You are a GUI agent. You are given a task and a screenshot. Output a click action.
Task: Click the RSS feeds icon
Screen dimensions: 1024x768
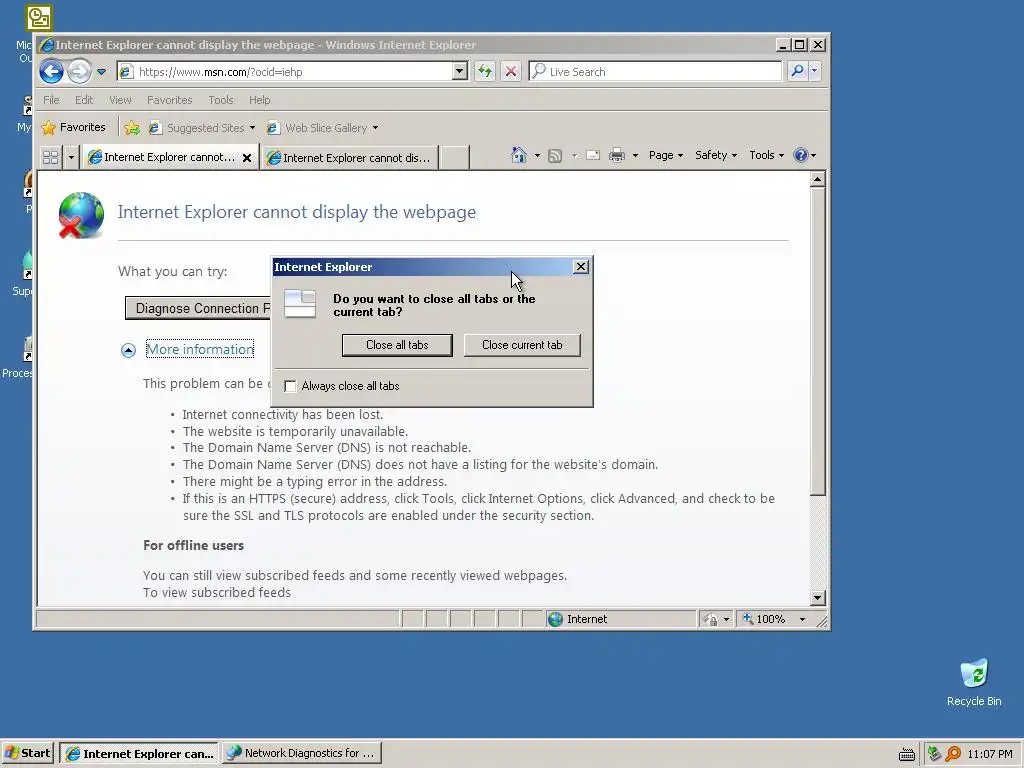[555, 155]
